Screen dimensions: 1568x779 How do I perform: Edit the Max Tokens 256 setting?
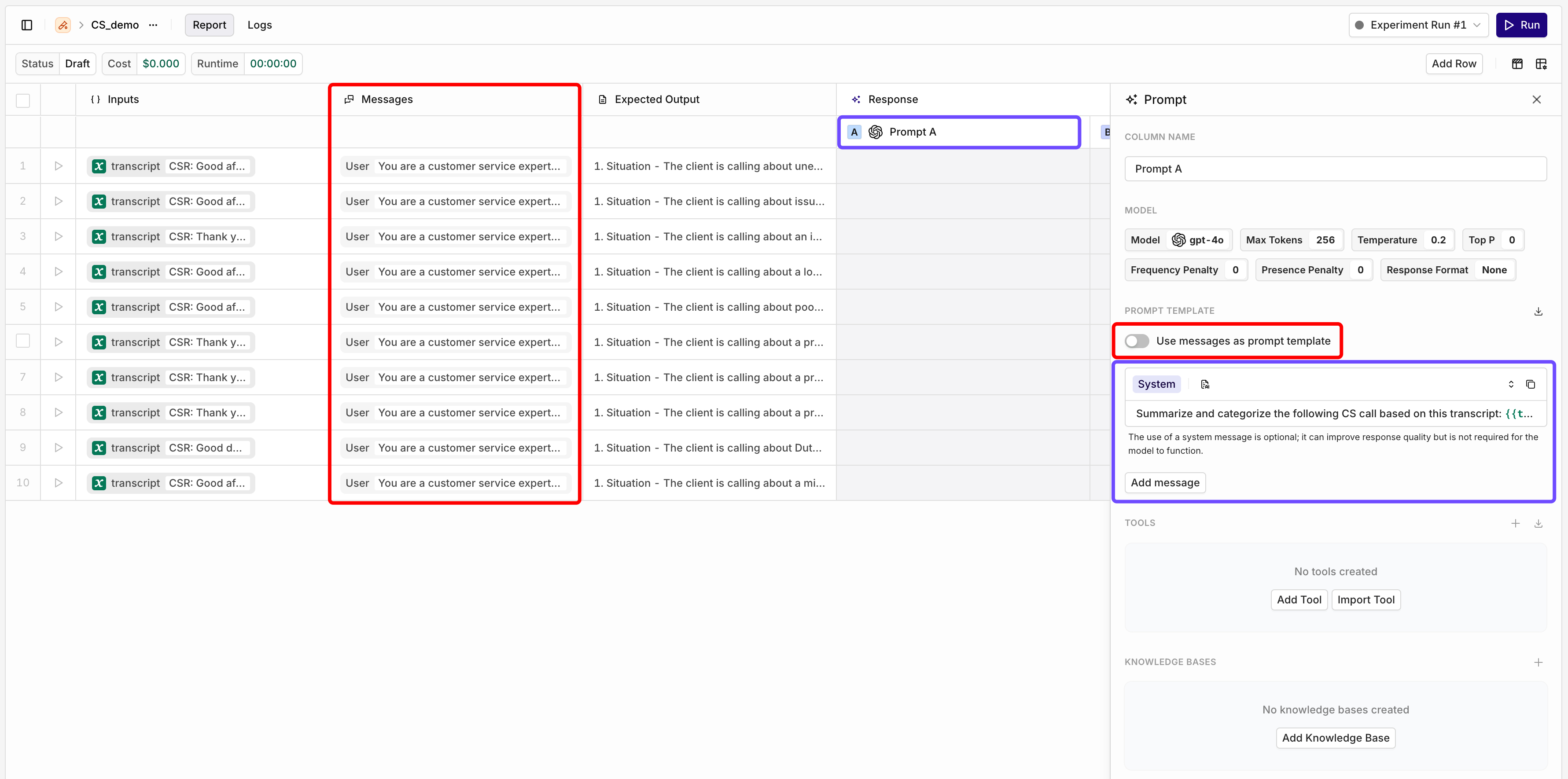pos(1291,240)
